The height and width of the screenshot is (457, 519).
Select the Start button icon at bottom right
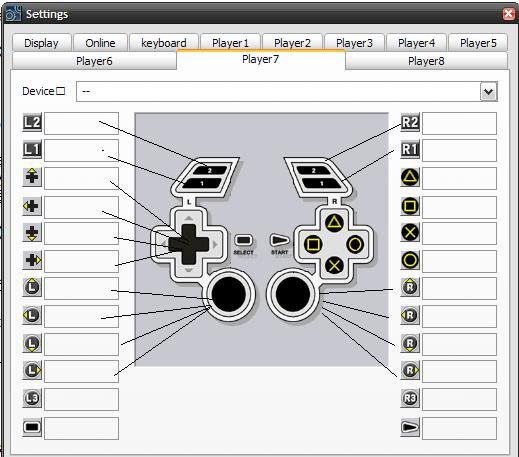coord(410,427)
